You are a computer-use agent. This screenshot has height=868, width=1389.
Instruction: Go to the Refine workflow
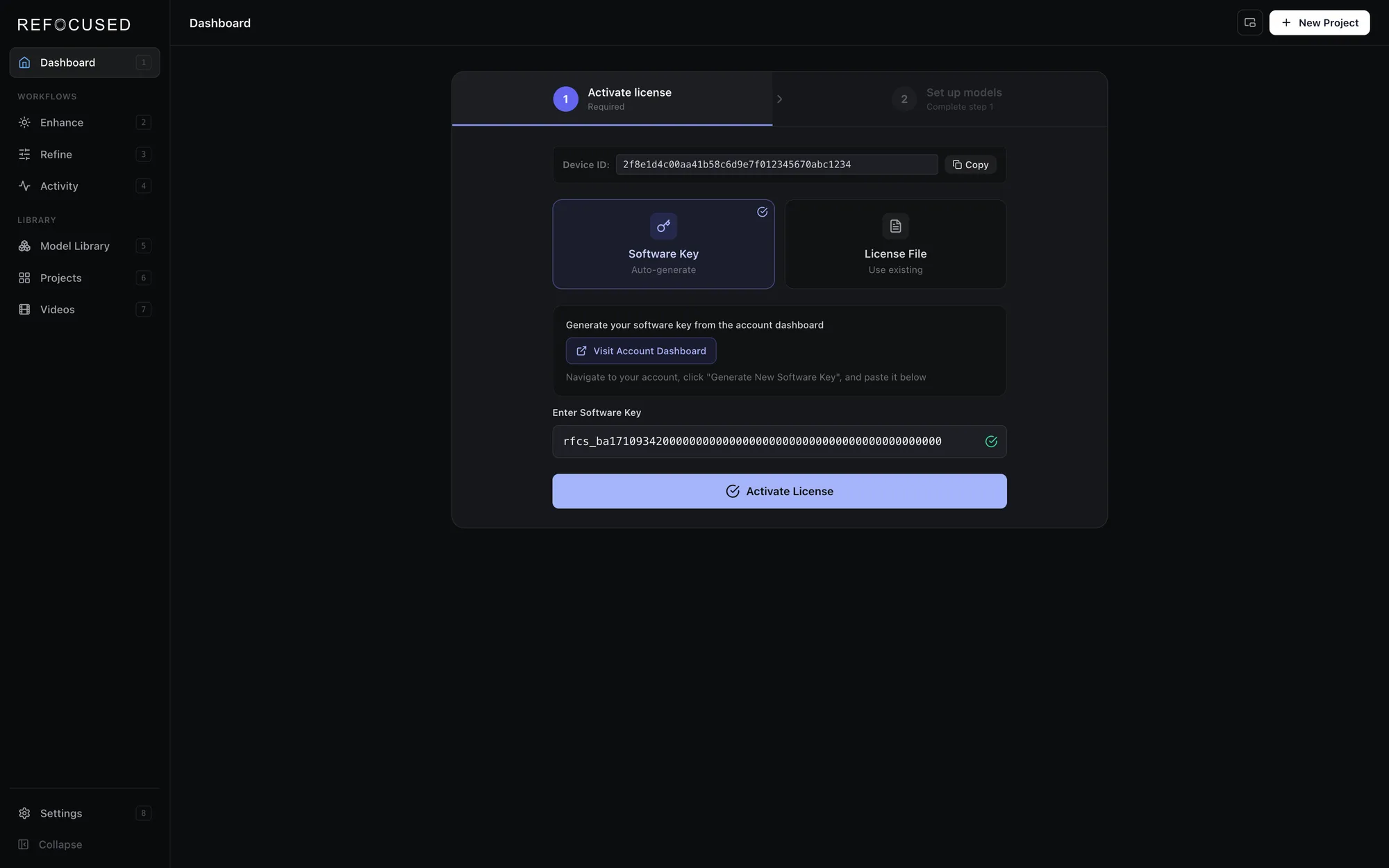click(85, 154)
